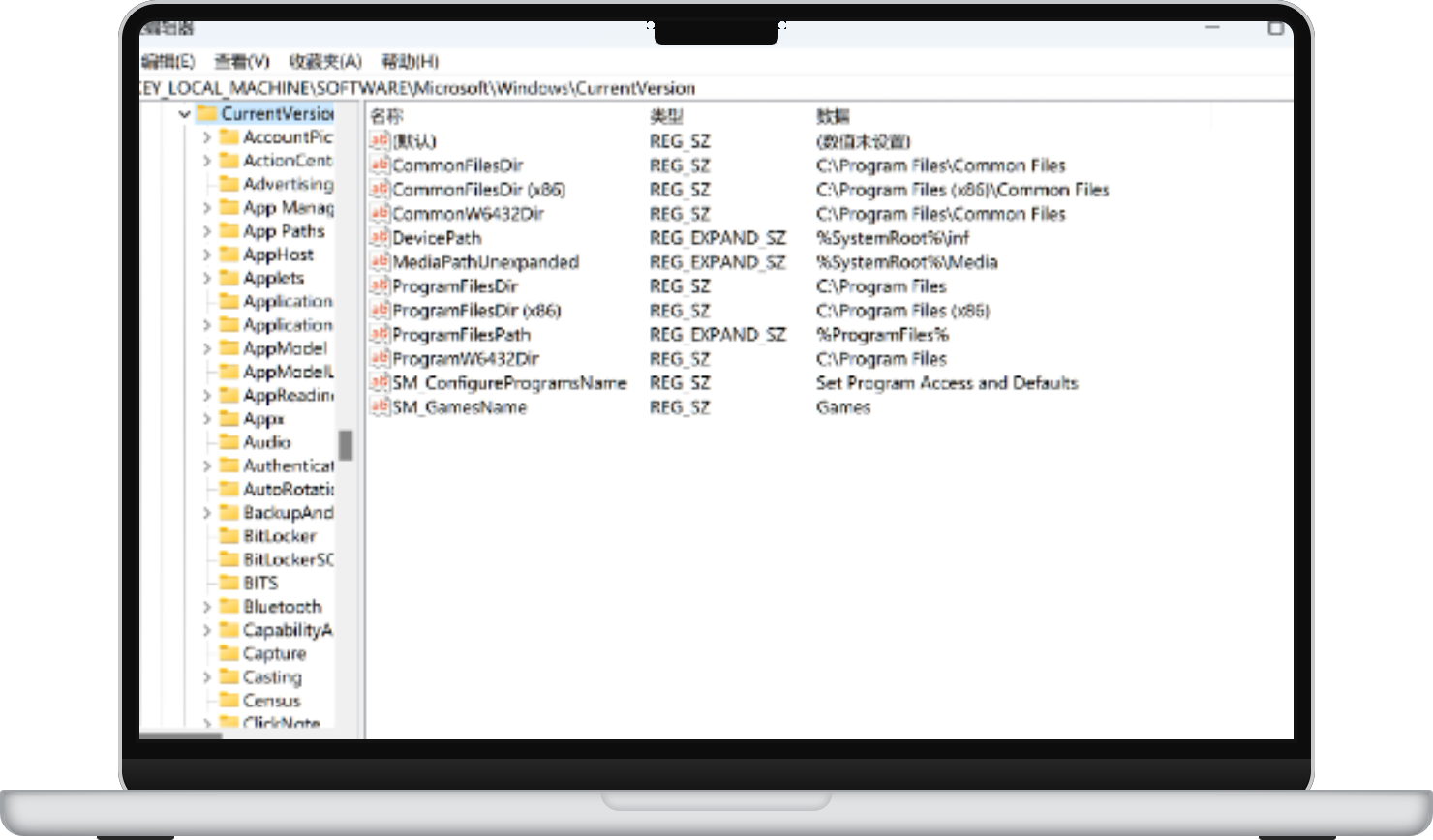This screenshot has height=840, width=1433.
Task: Click the BitLocker folder icon
Action: pyautogui.click(x=229, y=535)
